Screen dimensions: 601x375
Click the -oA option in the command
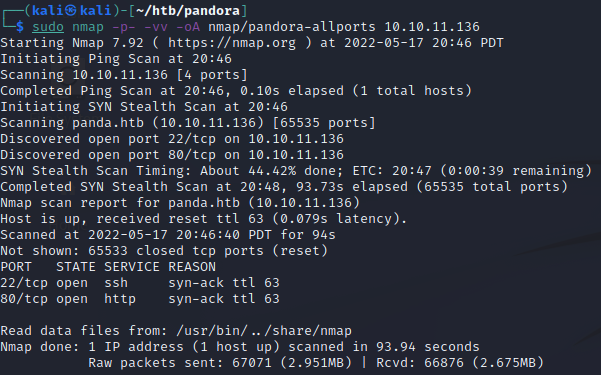[x=188, y=27]
